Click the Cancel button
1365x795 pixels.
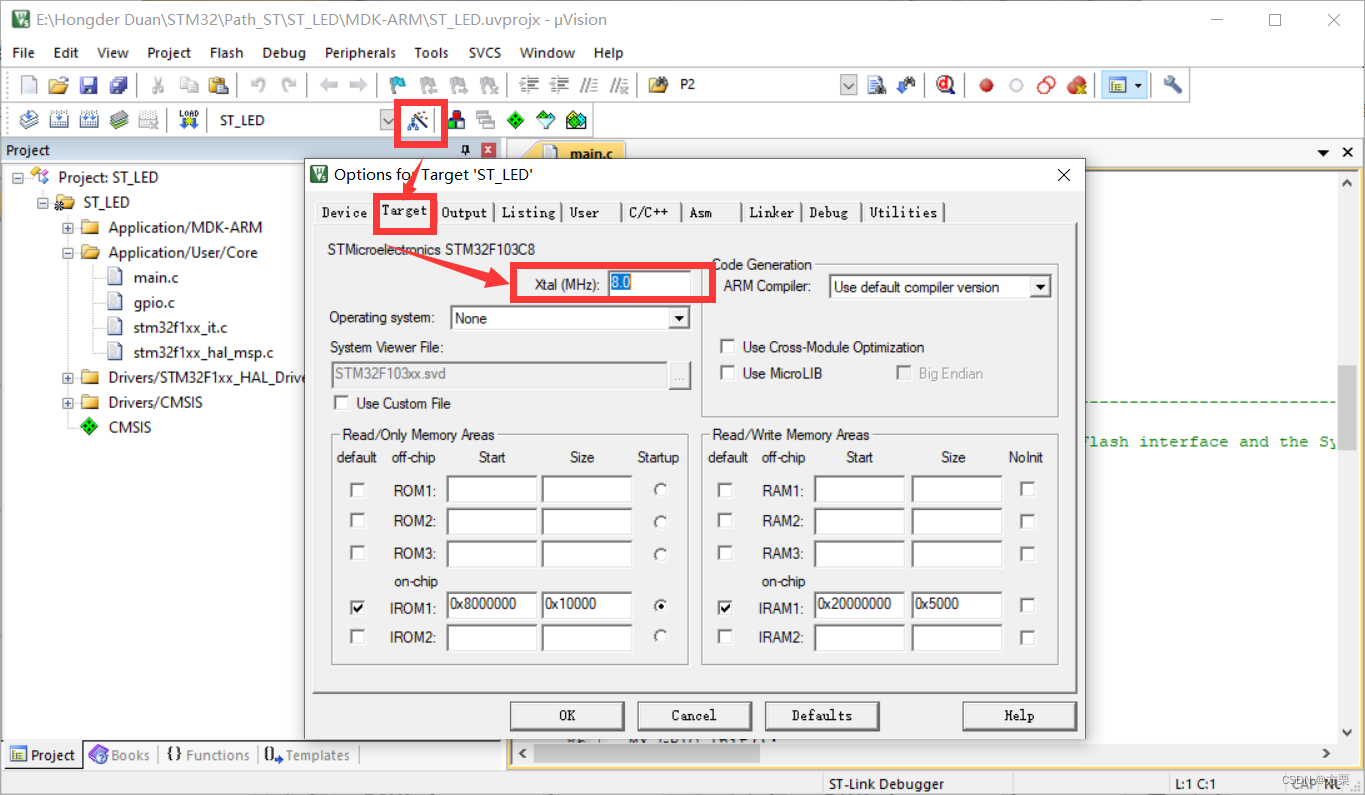(x=694, y=715)
